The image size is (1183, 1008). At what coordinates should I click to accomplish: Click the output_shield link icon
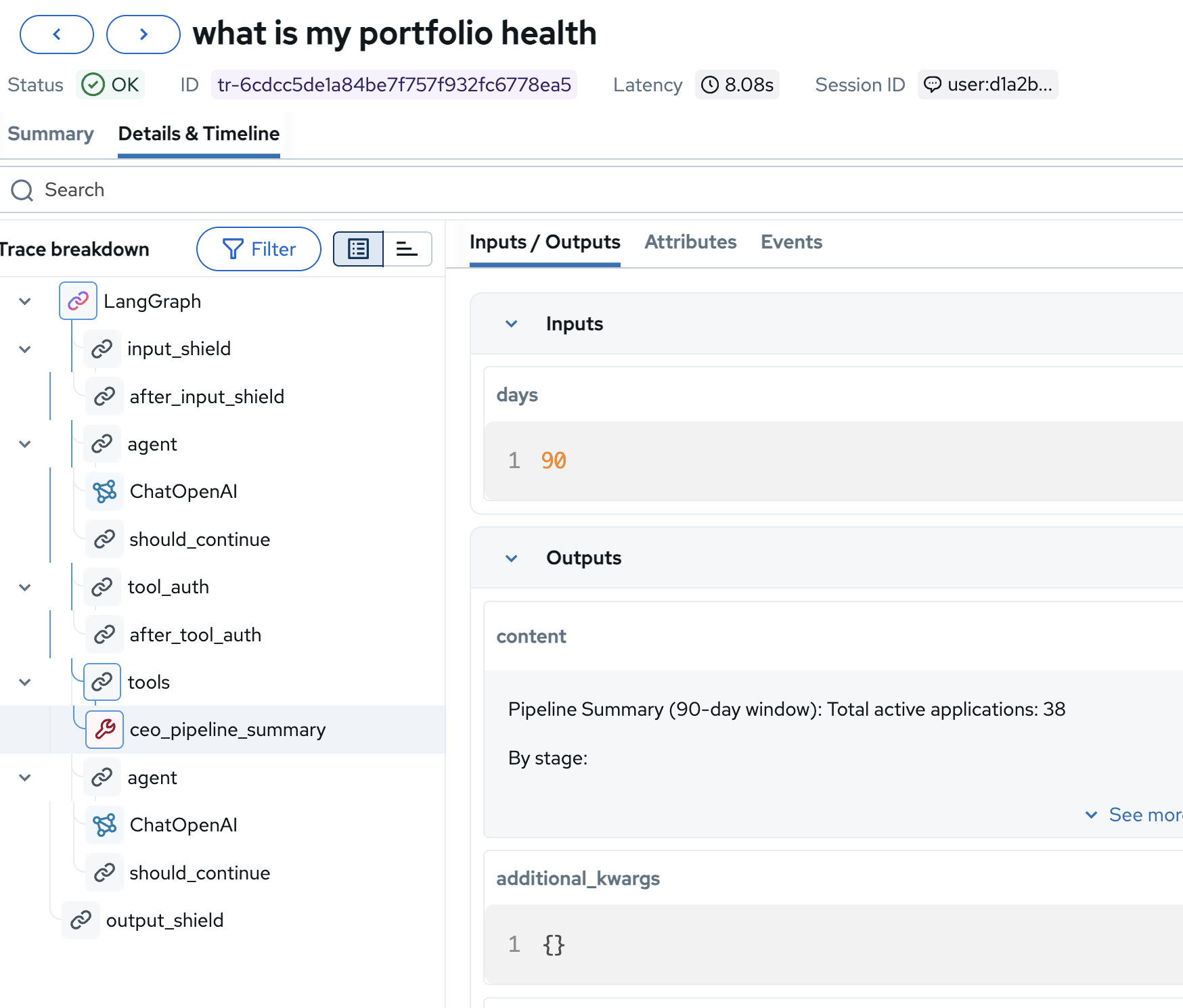click(x=81, y=920)
